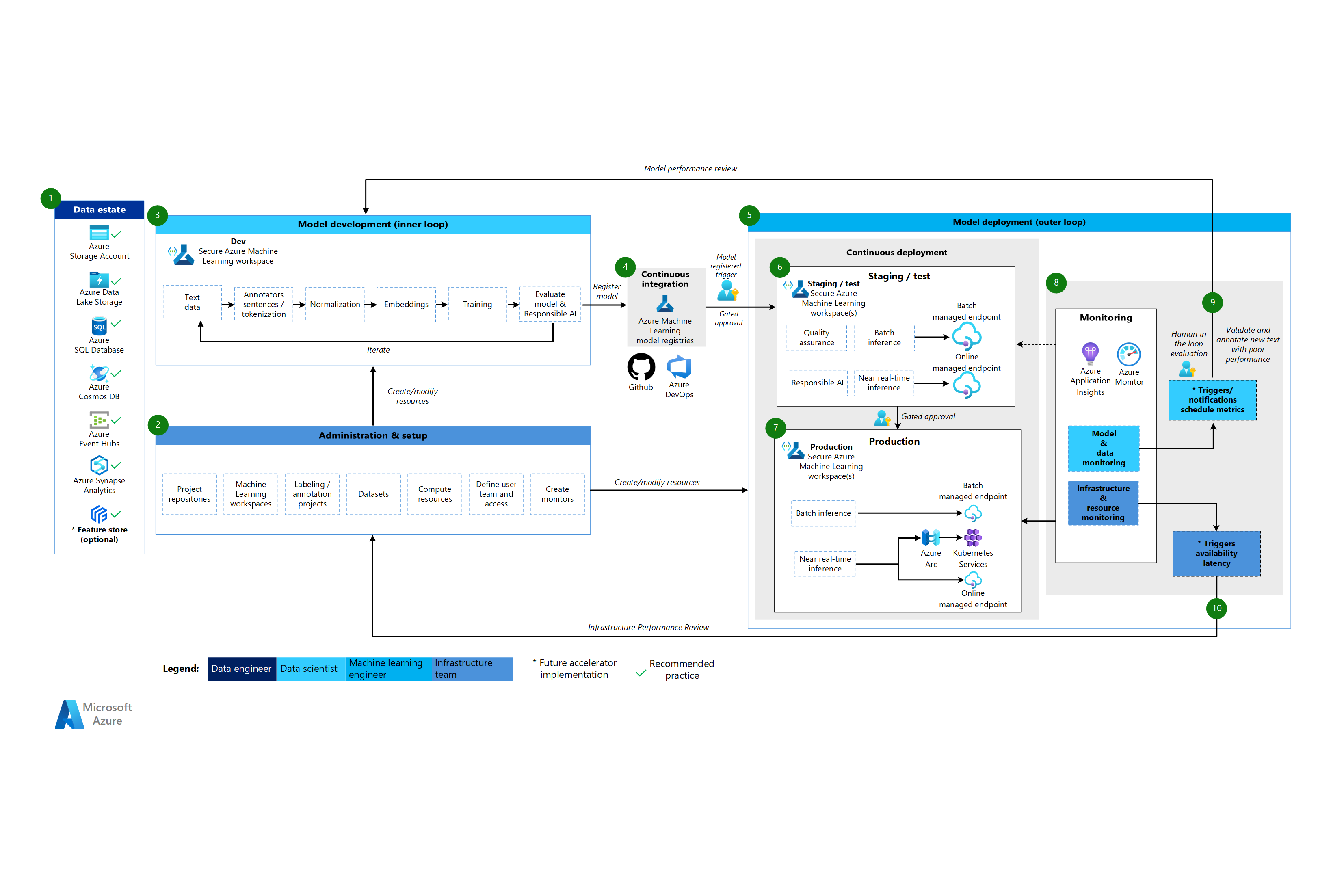Click the Create monitors box

[x=557, y=494]
